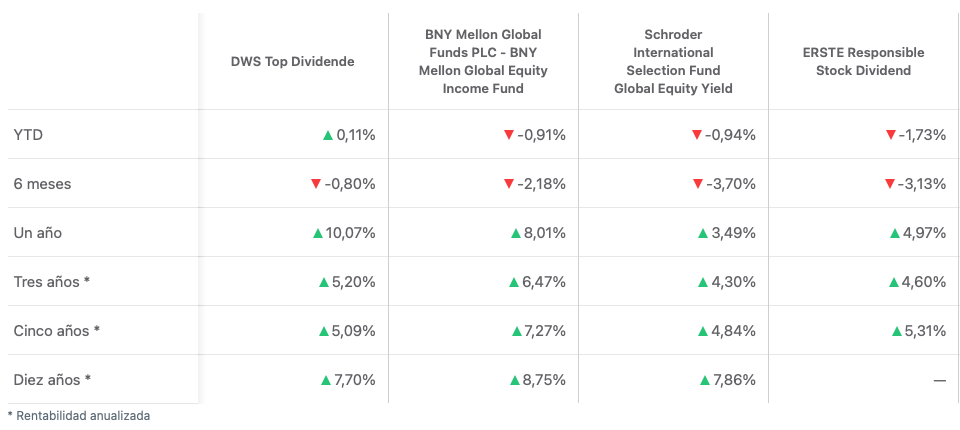Click the red down arrow beside -0,91%
Image resolution: width=960 pixels, height=430 pixels.
click(508, 135)
